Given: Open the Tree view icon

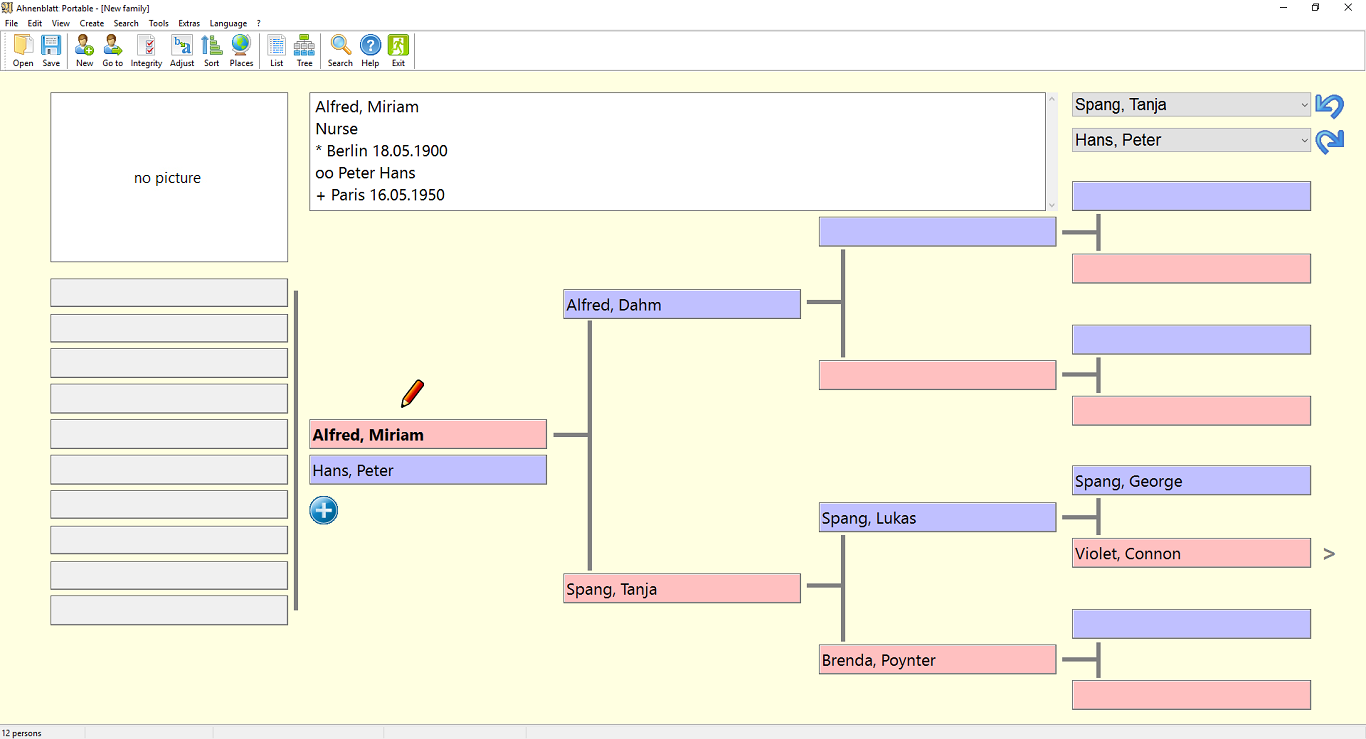Looking at the screenshot, I should point(304,50).
